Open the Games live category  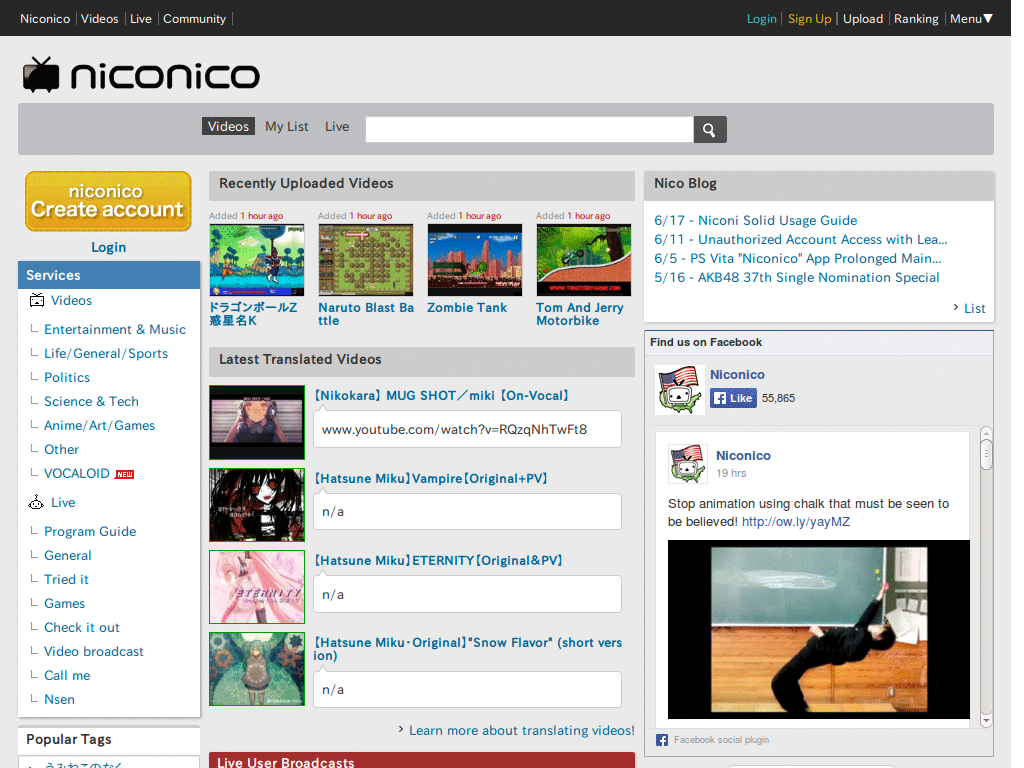[64, 603]
